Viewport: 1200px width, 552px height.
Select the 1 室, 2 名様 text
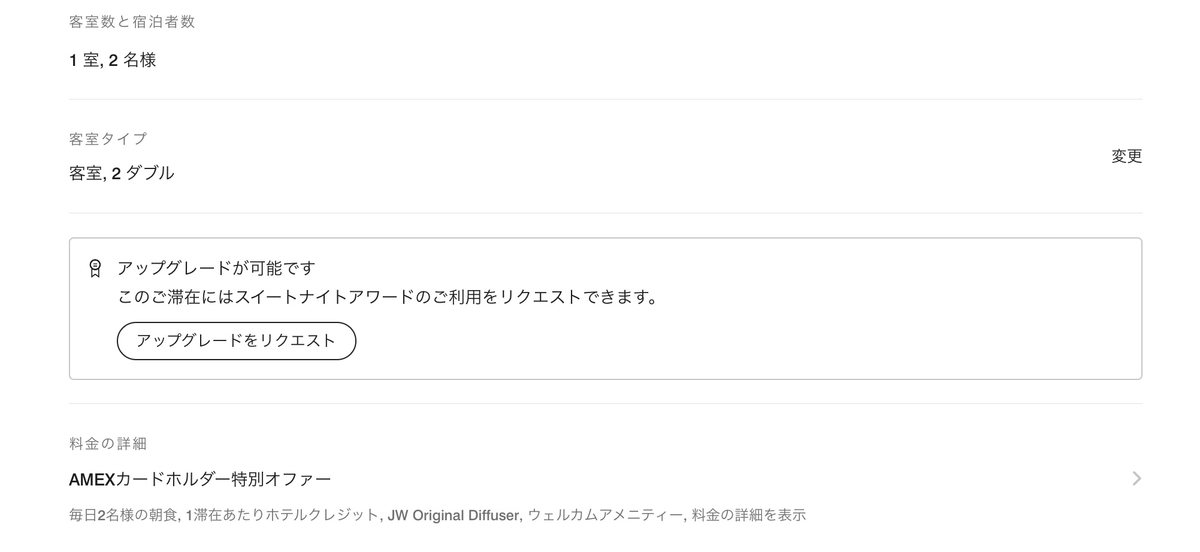coord(112,60)
